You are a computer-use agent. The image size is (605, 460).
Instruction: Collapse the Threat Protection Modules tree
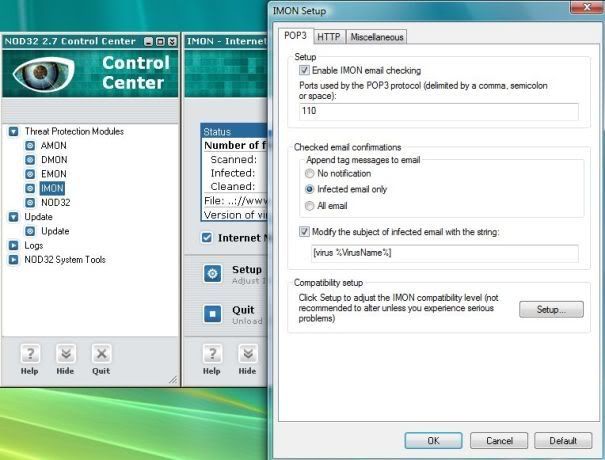tap(13, 131)
